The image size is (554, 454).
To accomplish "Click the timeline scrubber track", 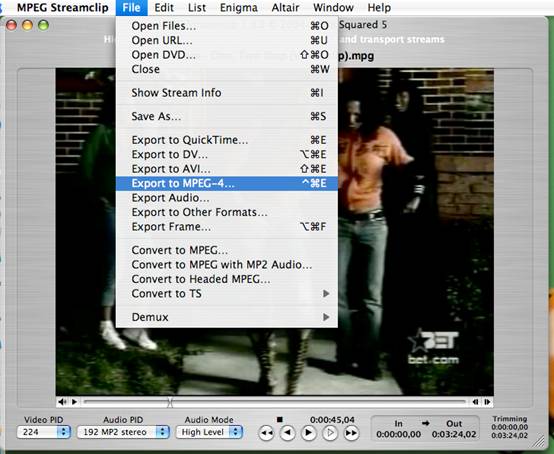I will coord(275,402).
